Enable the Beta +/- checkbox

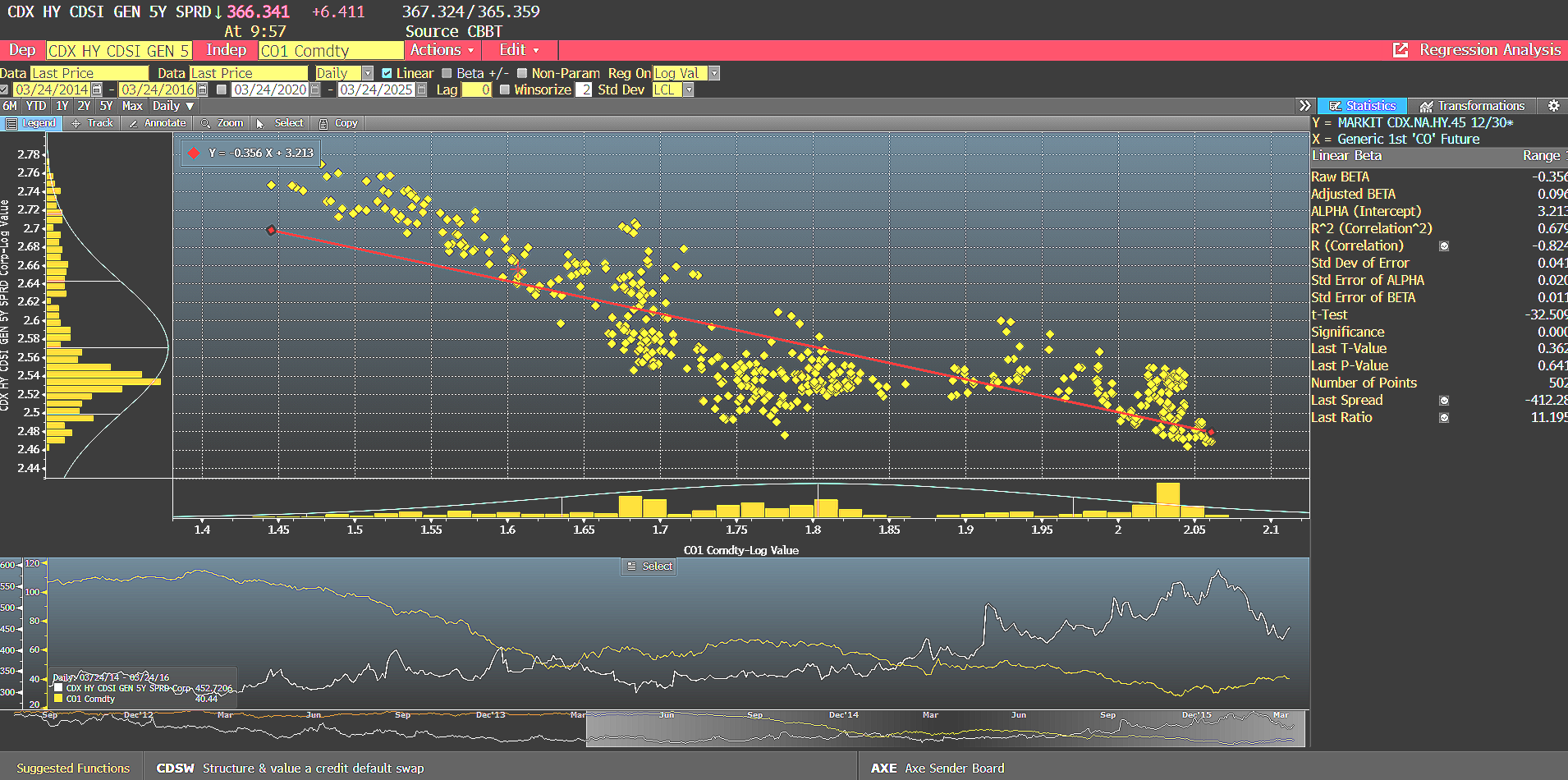point(447,73)
